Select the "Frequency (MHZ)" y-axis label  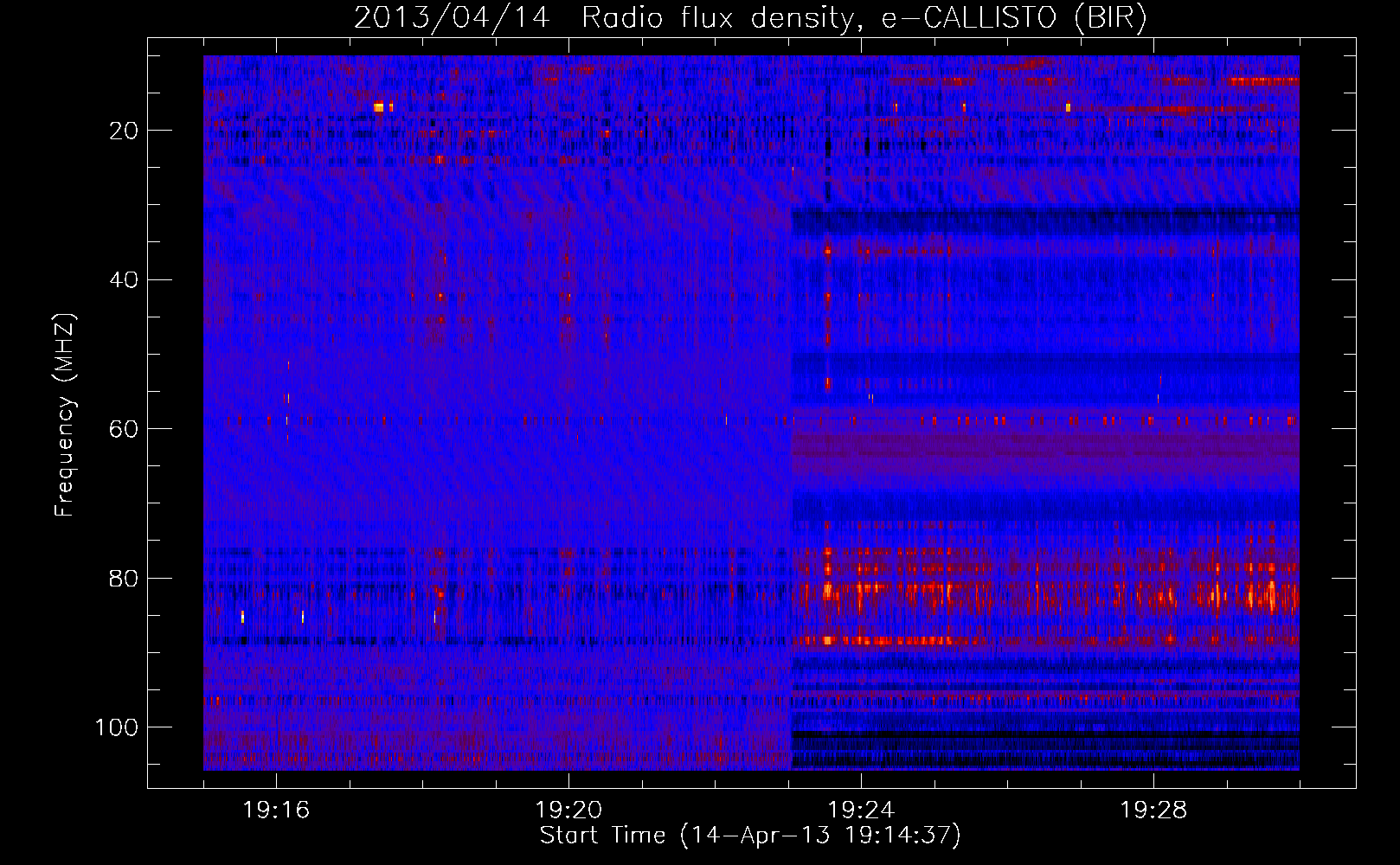coord(65,415)
